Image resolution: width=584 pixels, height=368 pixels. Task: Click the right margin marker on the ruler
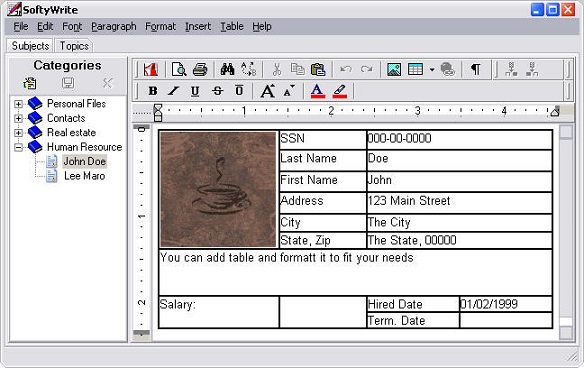555,111
